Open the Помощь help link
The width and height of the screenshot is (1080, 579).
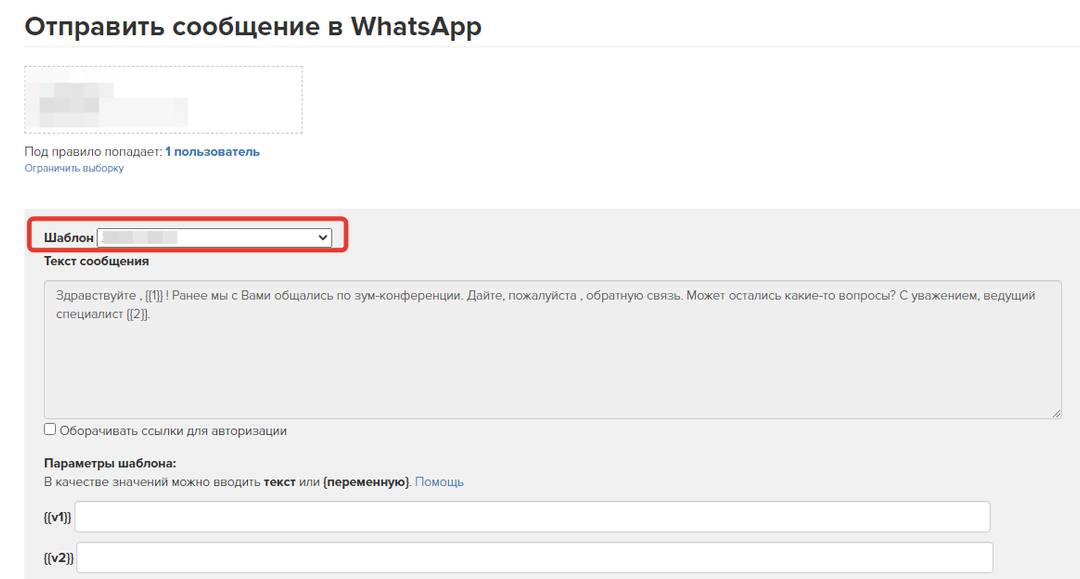439,482
